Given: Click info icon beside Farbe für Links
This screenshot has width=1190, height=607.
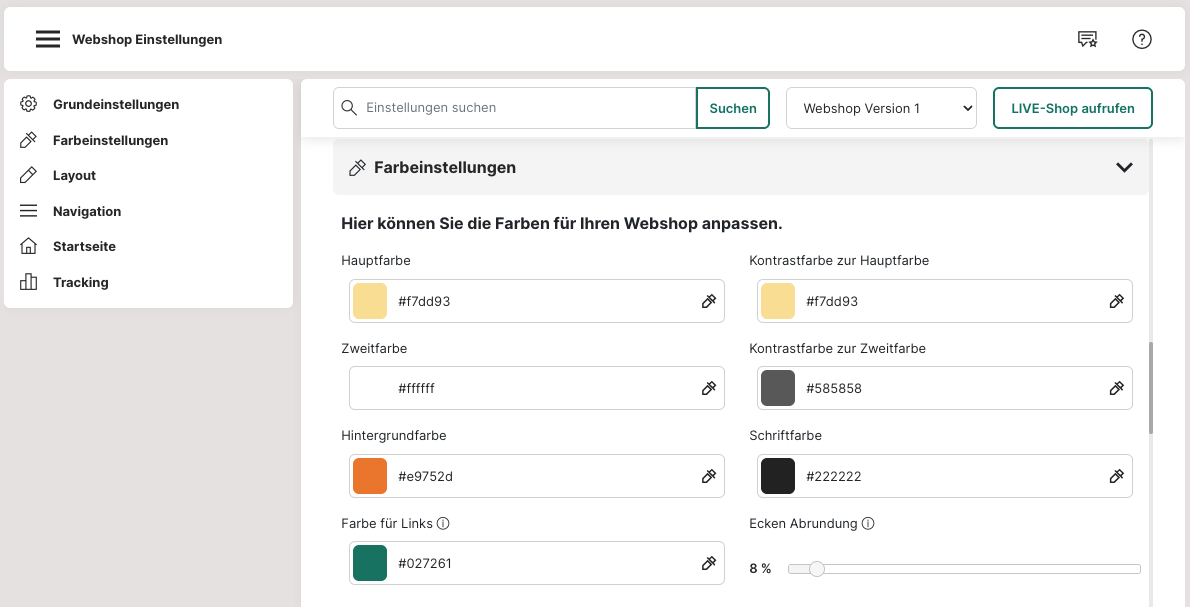Looking at the screenshot, I should (443, 524).
